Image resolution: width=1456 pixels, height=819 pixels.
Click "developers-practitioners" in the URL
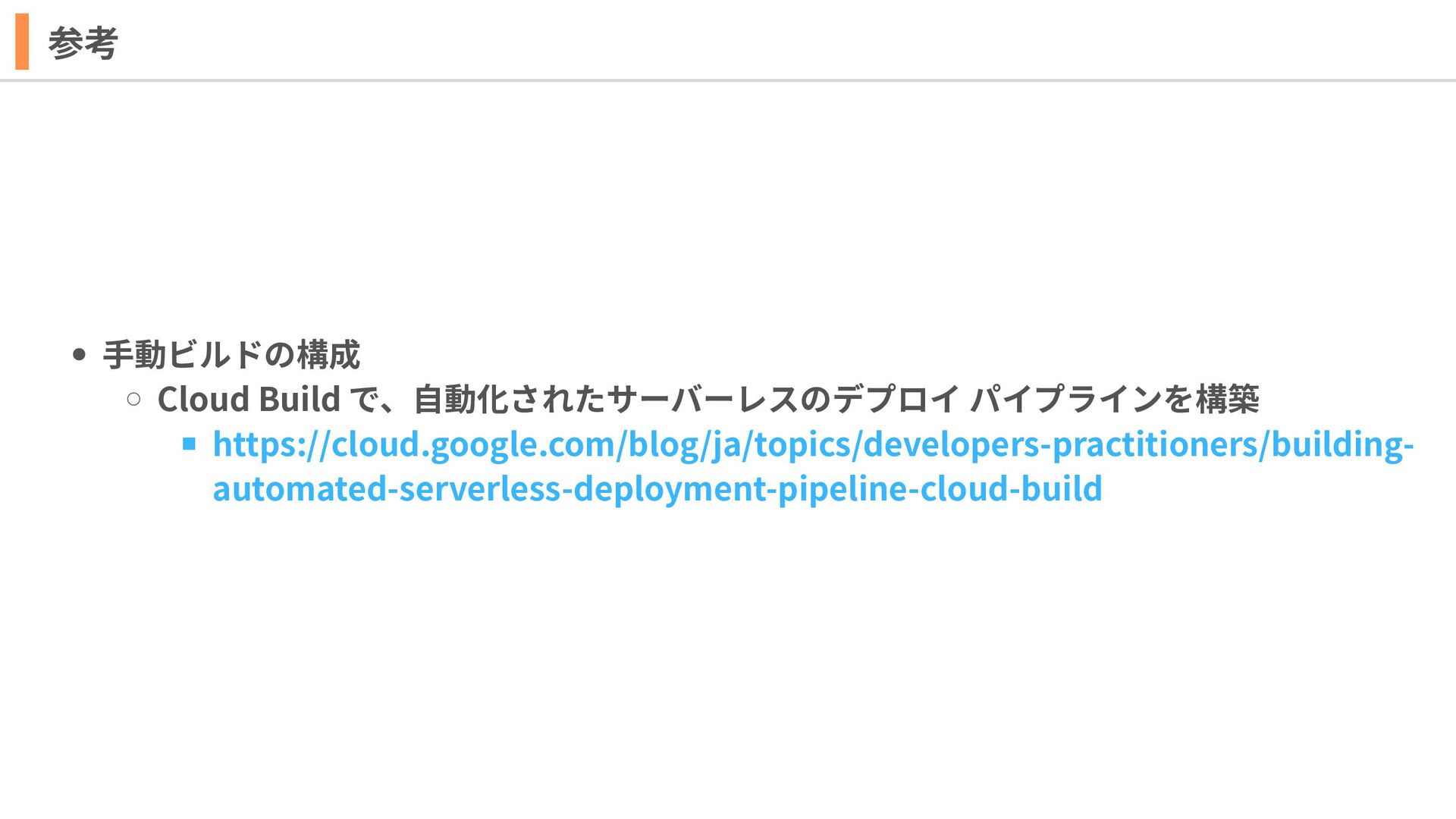(1060, 444)
